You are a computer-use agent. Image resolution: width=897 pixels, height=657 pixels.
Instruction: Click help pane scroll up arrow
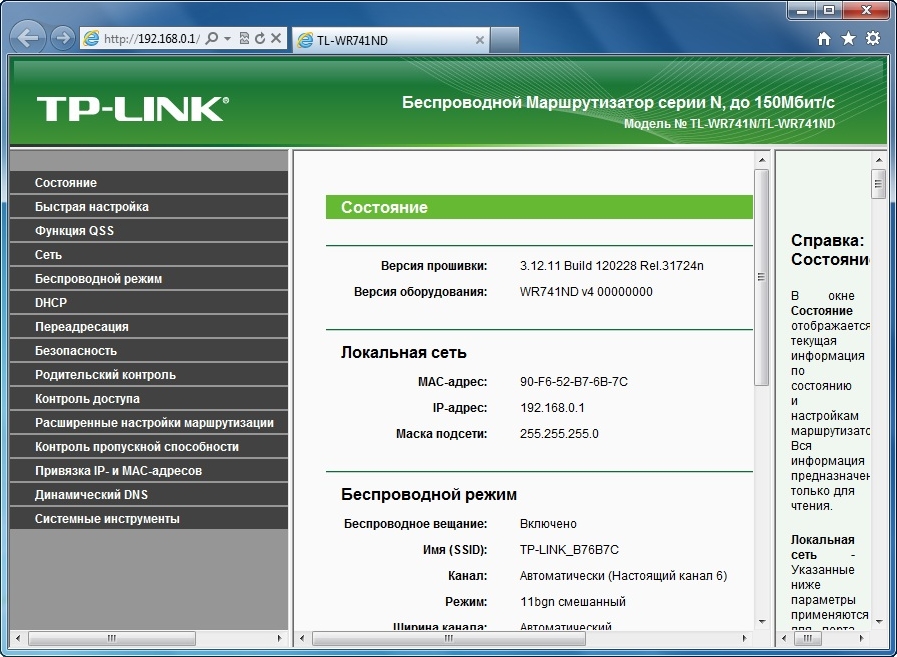click(x=878, y=160)
